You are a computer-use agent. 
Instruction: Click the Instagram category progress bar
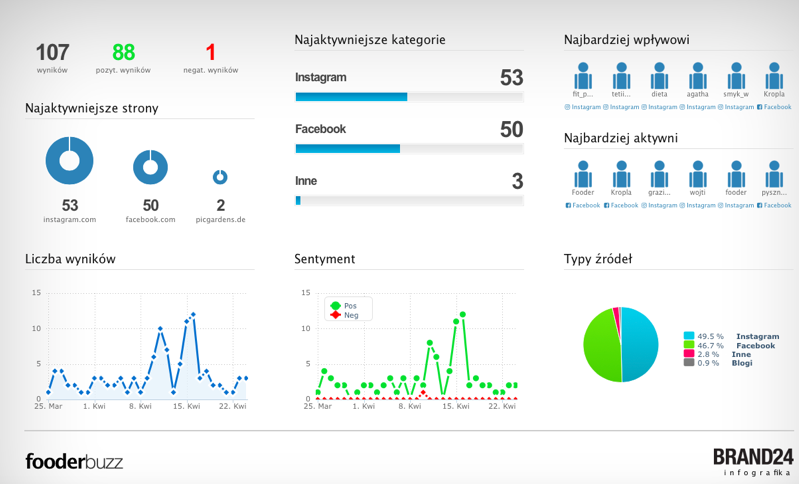point(409,97)
